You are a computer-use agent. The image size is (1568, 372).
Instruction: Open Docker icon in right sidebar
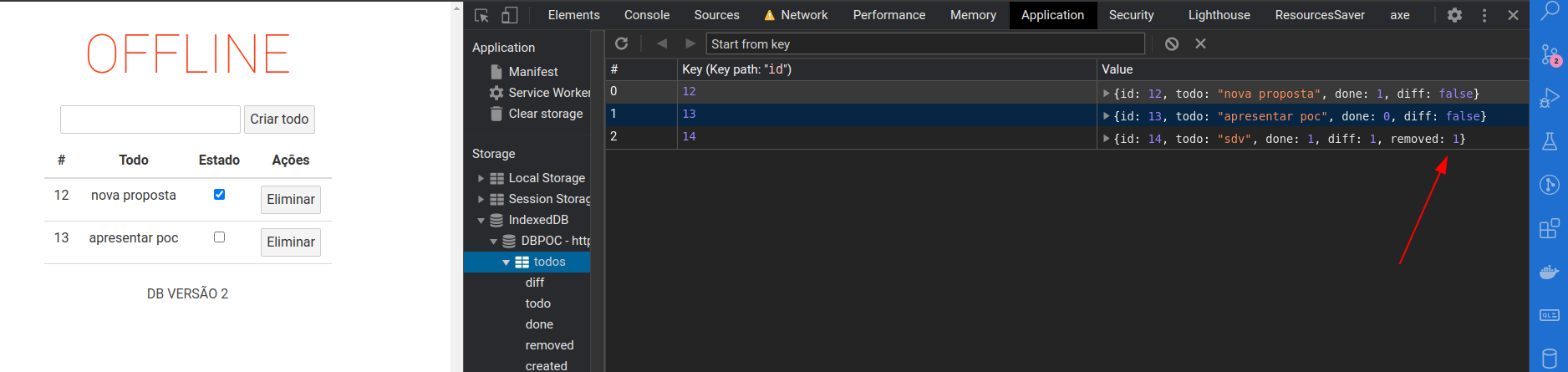tap(1549, 272)
